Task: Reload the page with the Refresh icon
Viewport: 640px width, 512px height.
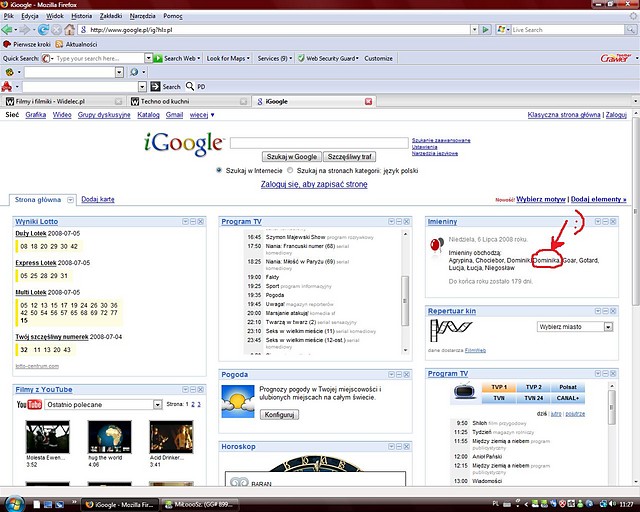Action: (x=43, y=29)
